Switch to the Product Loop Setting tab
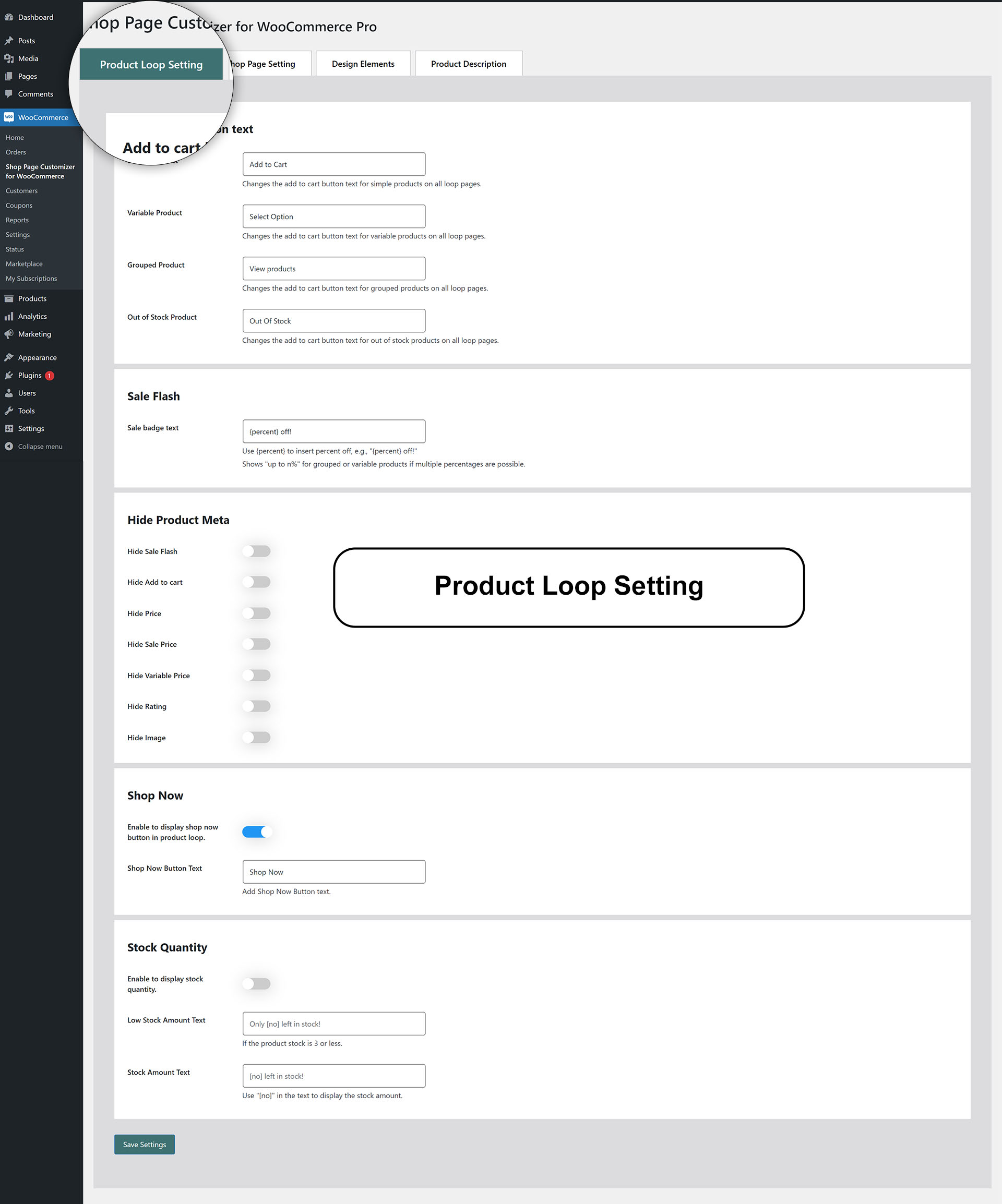 (x=151, y=64)
